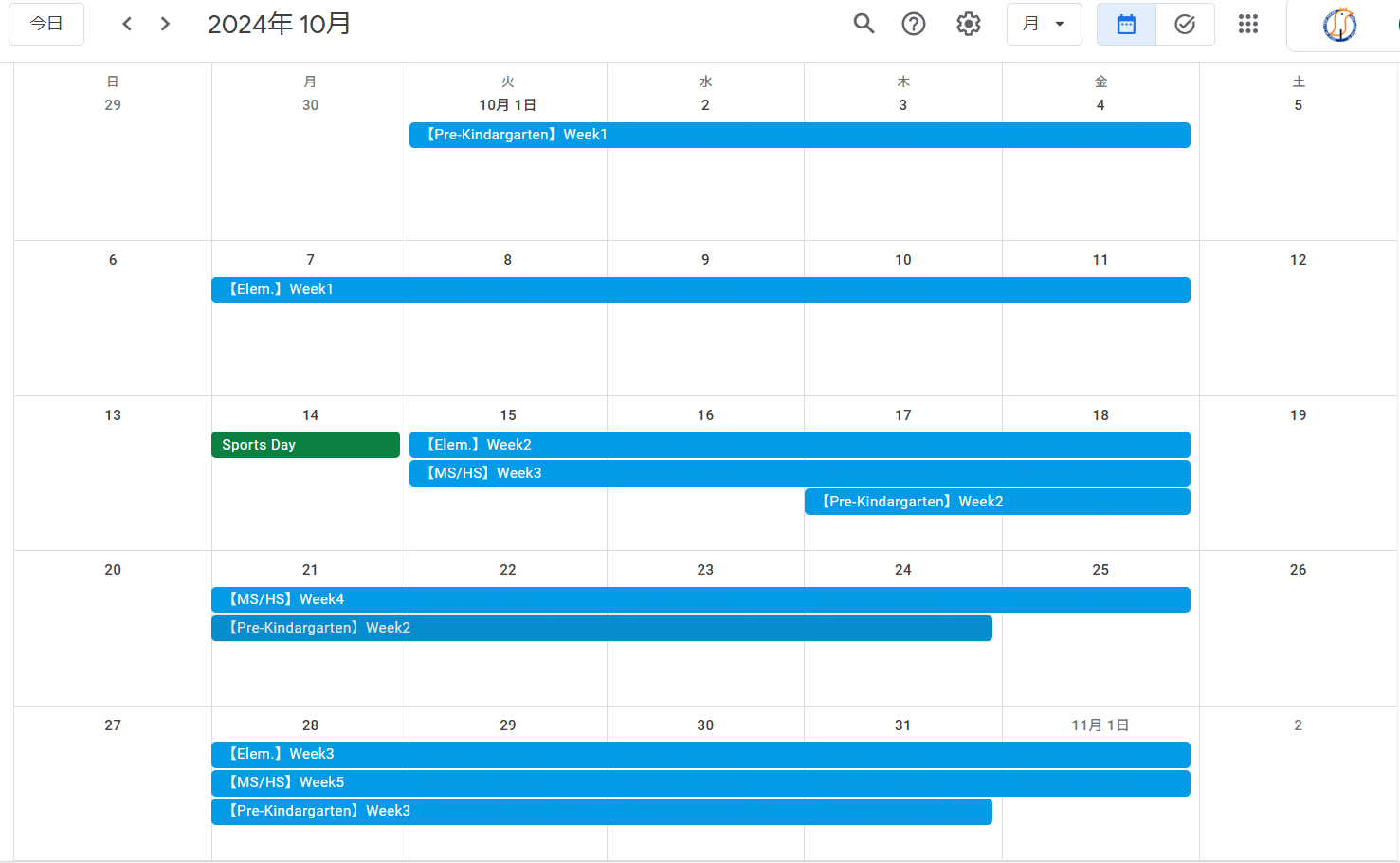Viewport: 1400px width, 863px height.
Task: Click the 今日 button
Action: (46, 24)
